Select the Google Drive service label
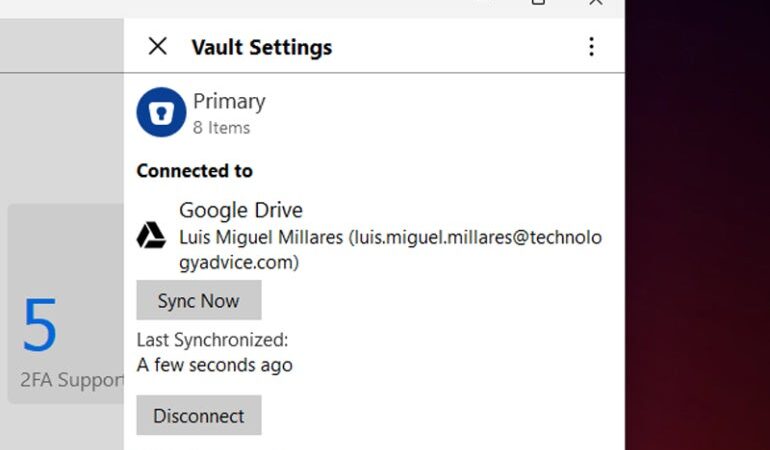This screenshot has width=770, height=450. pyautogui.click(x=240, y=211)
